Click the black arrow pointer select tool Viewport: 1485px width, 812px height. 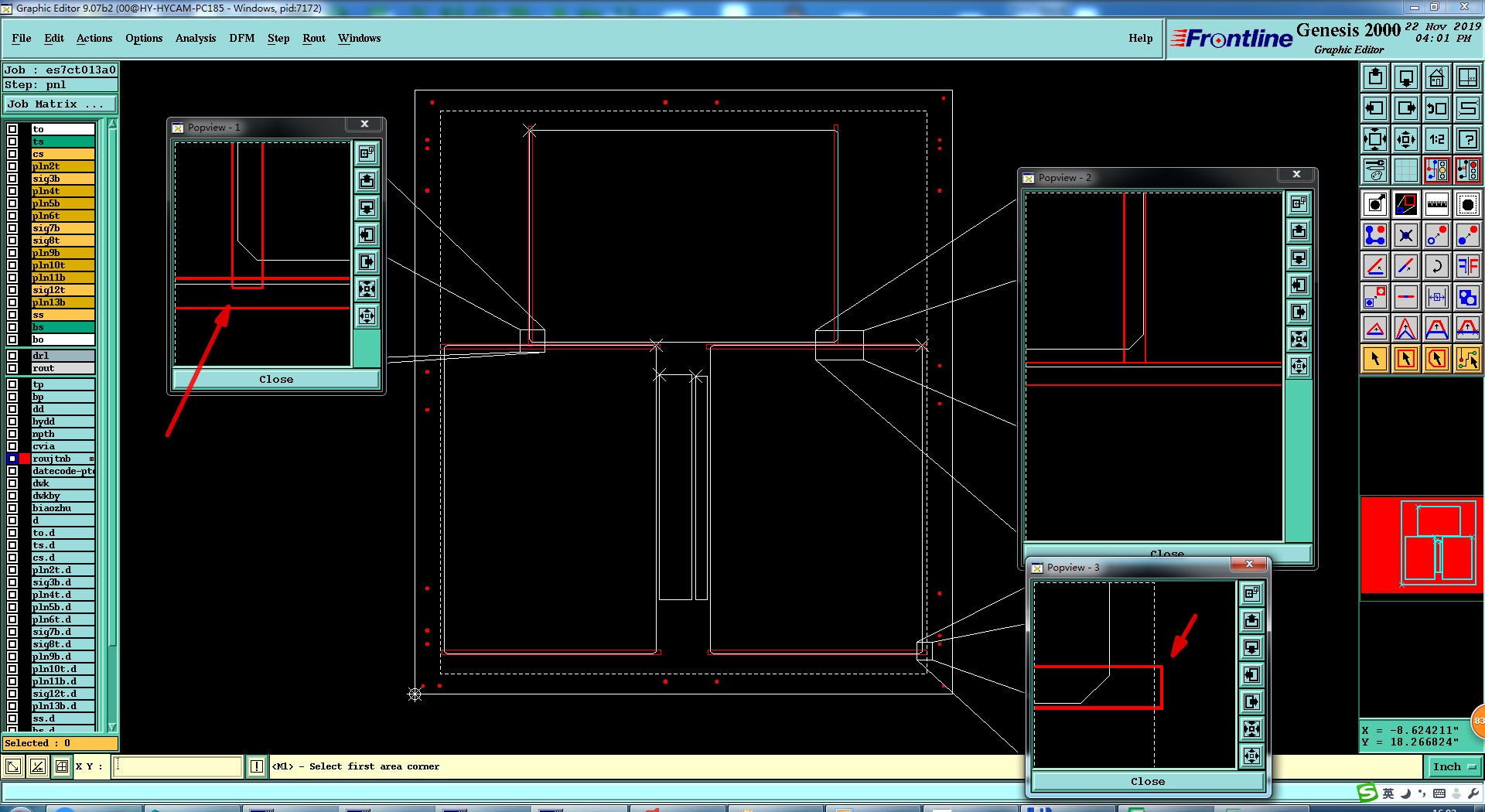[x=1375, y=359]
